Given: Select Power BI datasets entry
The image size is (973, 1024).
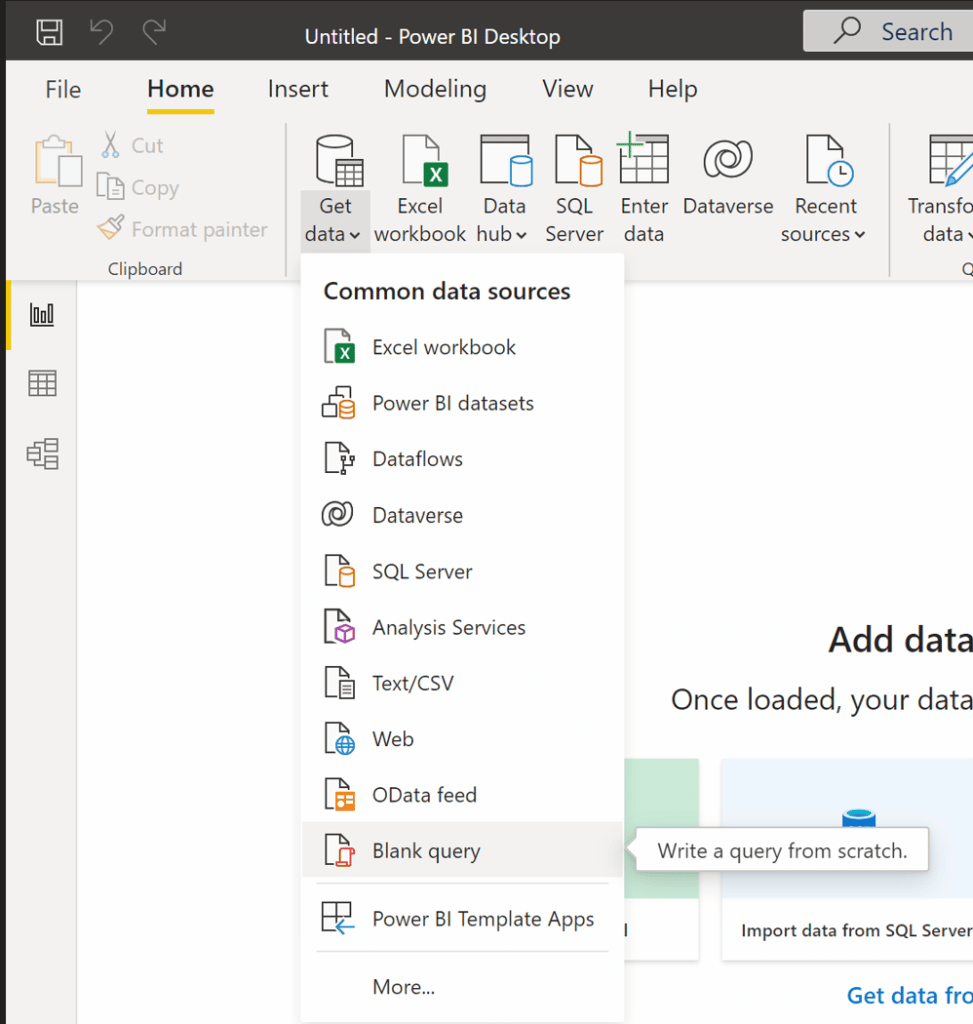Looking at the screenshot, I should [462, 402].
